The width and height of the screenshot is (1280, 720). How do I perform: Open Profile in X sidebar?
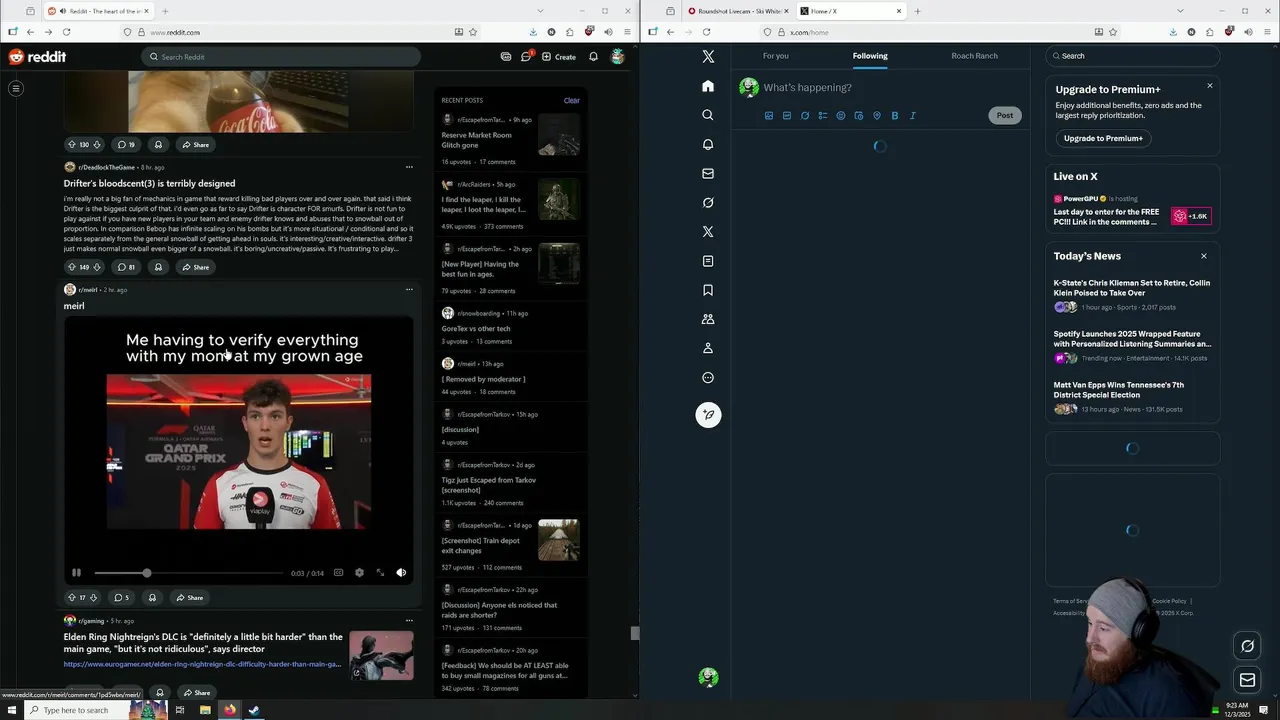point(708,348)
